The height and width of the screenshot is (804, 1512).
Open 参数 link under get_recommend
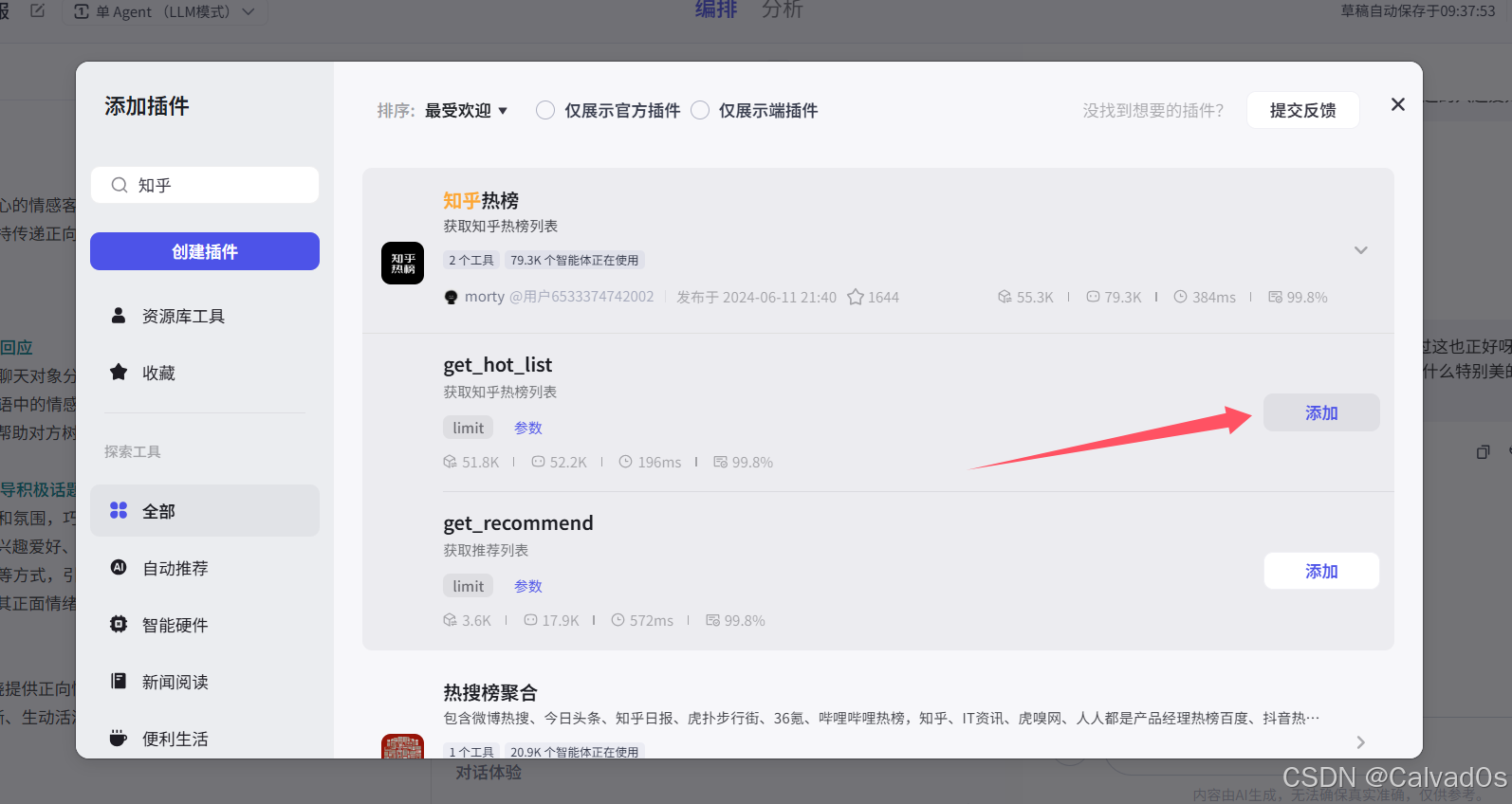[x=528, y=586]
